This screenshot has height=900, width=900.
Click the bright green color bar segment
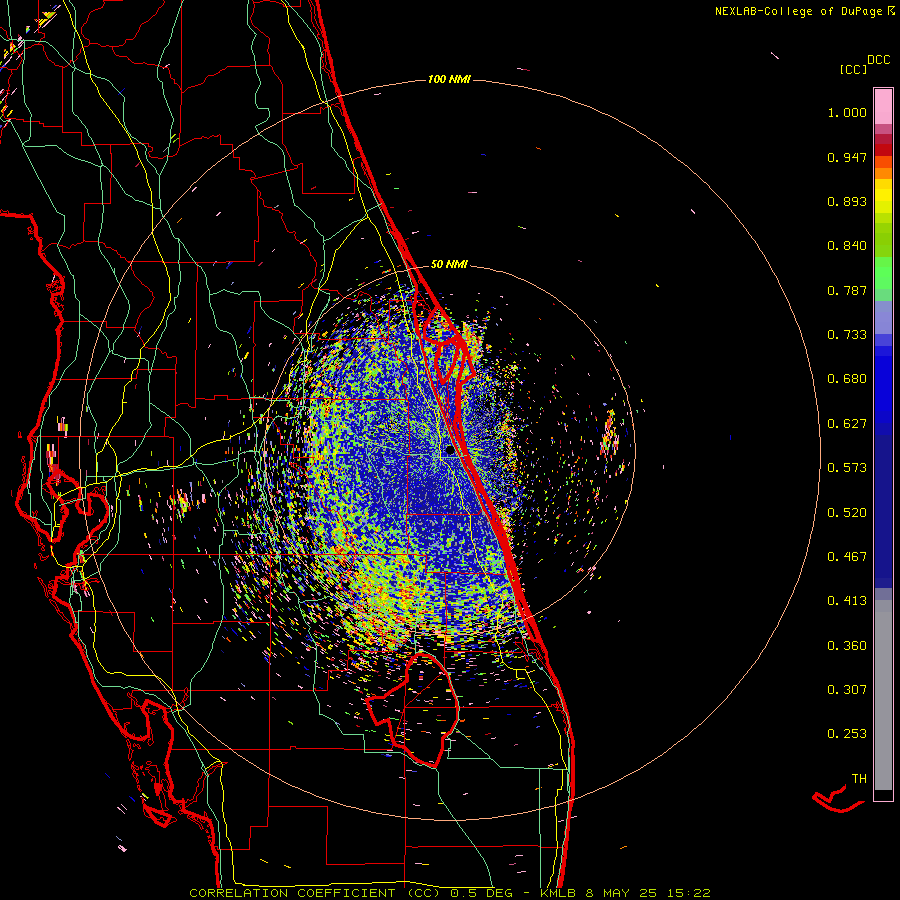(x=883, y=273)
